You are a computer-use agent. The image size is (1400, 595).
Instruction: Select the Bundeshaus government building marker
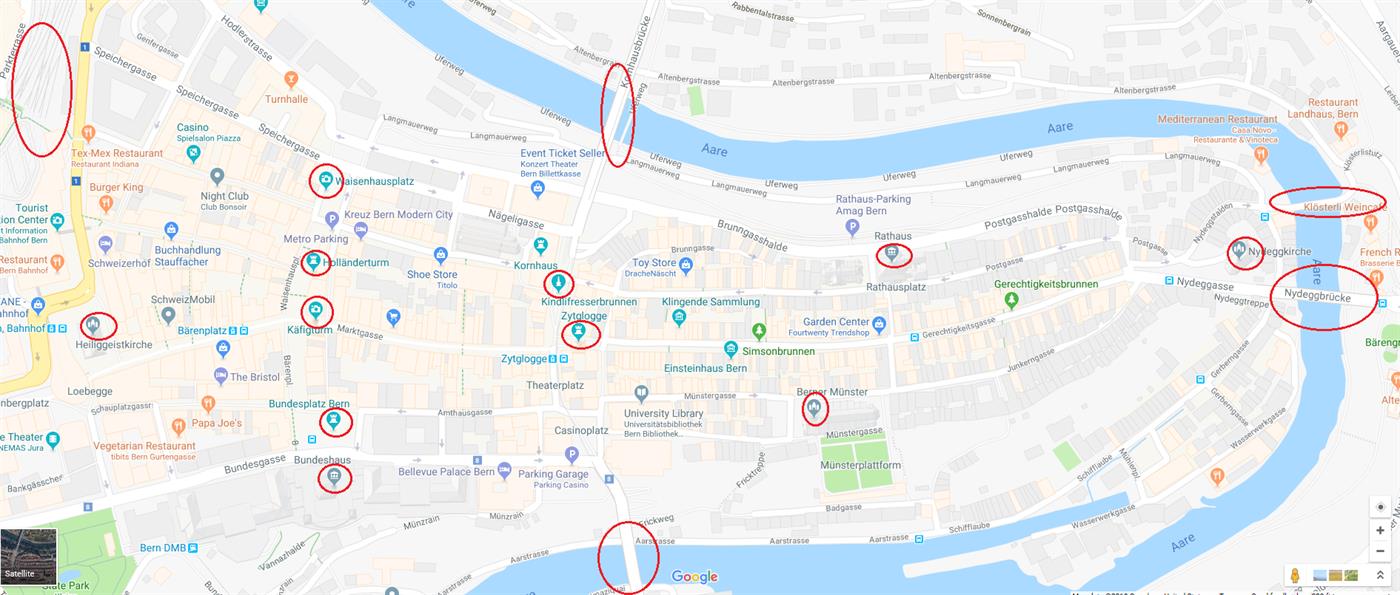tap(334, 478)
